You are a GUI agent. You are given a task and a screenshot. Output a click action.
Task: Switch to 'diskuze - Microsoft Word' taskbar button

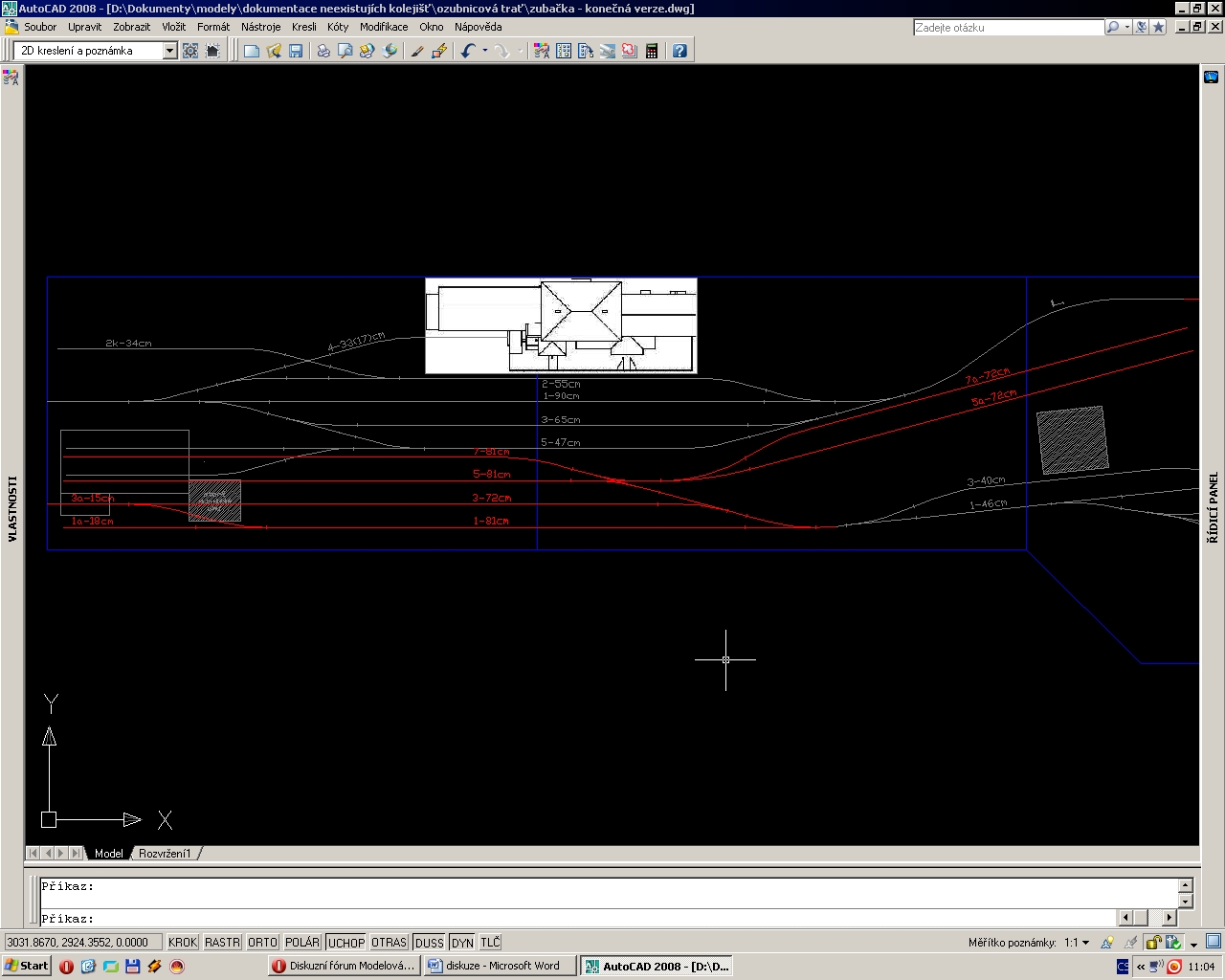coord(501,966)
